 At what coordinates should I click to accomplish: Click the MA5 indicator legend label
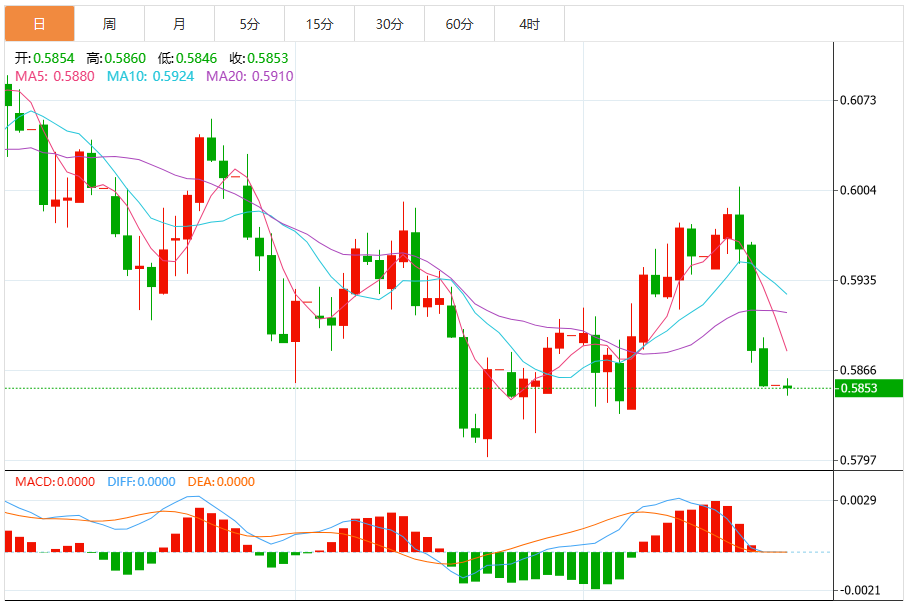pos(54,76)
